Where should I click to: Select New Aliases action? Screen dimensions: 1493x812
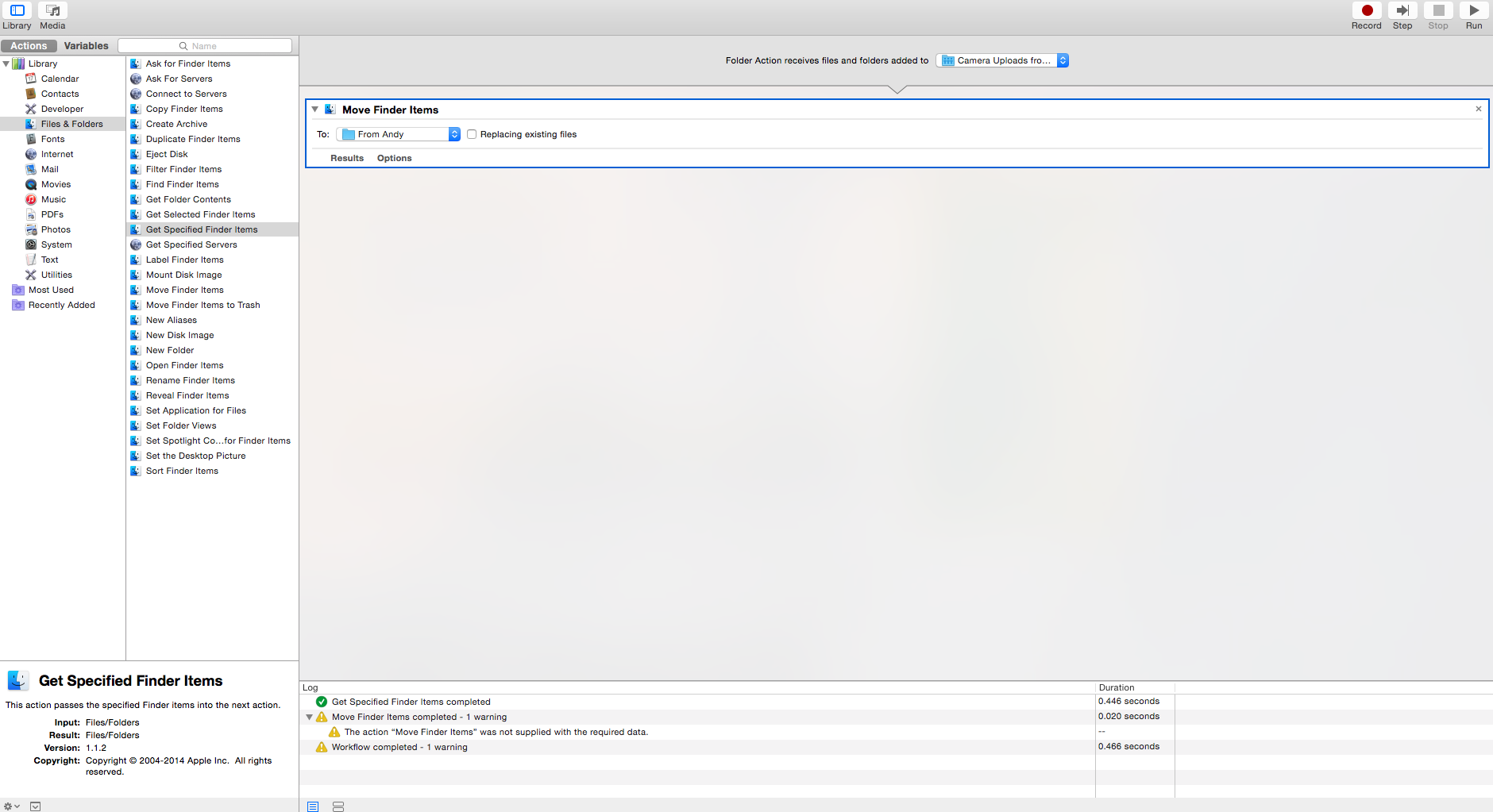213,320
